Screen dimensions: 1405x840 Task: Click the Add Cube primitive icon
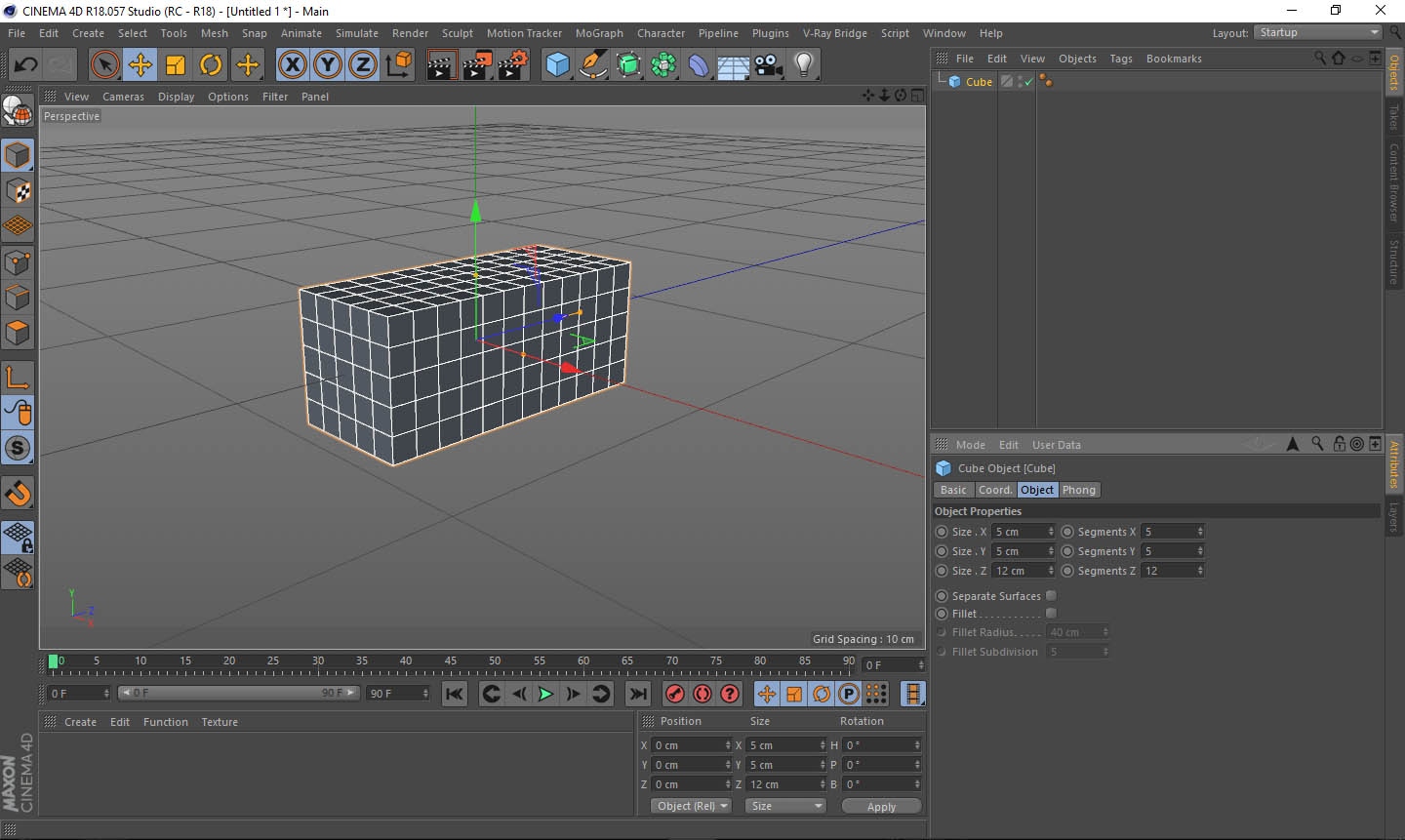coord(557,65)
